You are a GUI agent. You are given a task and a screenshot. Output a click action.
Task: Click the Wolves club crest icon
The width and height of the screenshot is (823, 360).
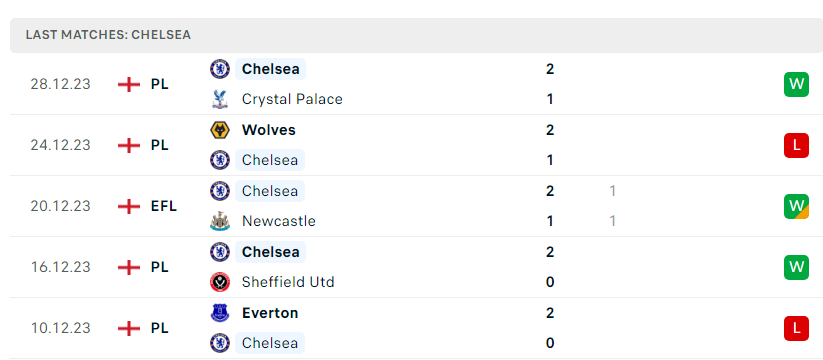220,130
